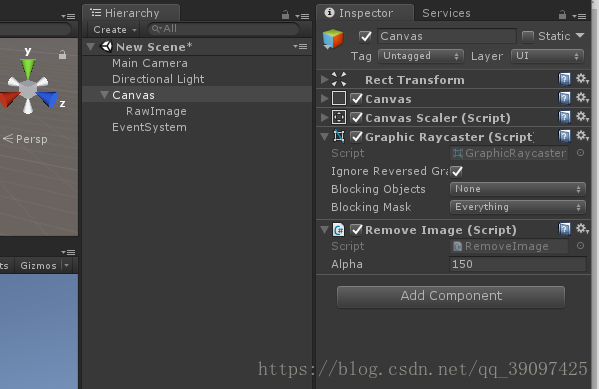
Task: Open the Layer UI dropdown
Action: 547,56
